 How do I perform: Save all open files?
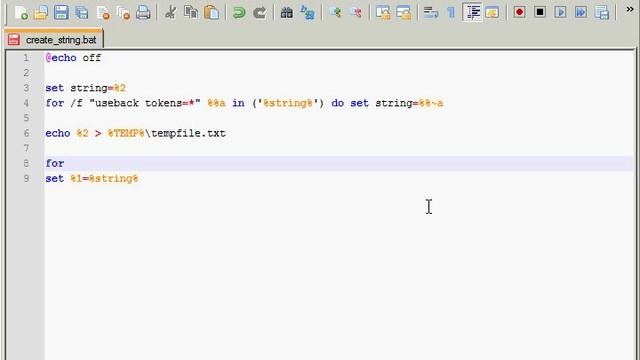[82, 13]
